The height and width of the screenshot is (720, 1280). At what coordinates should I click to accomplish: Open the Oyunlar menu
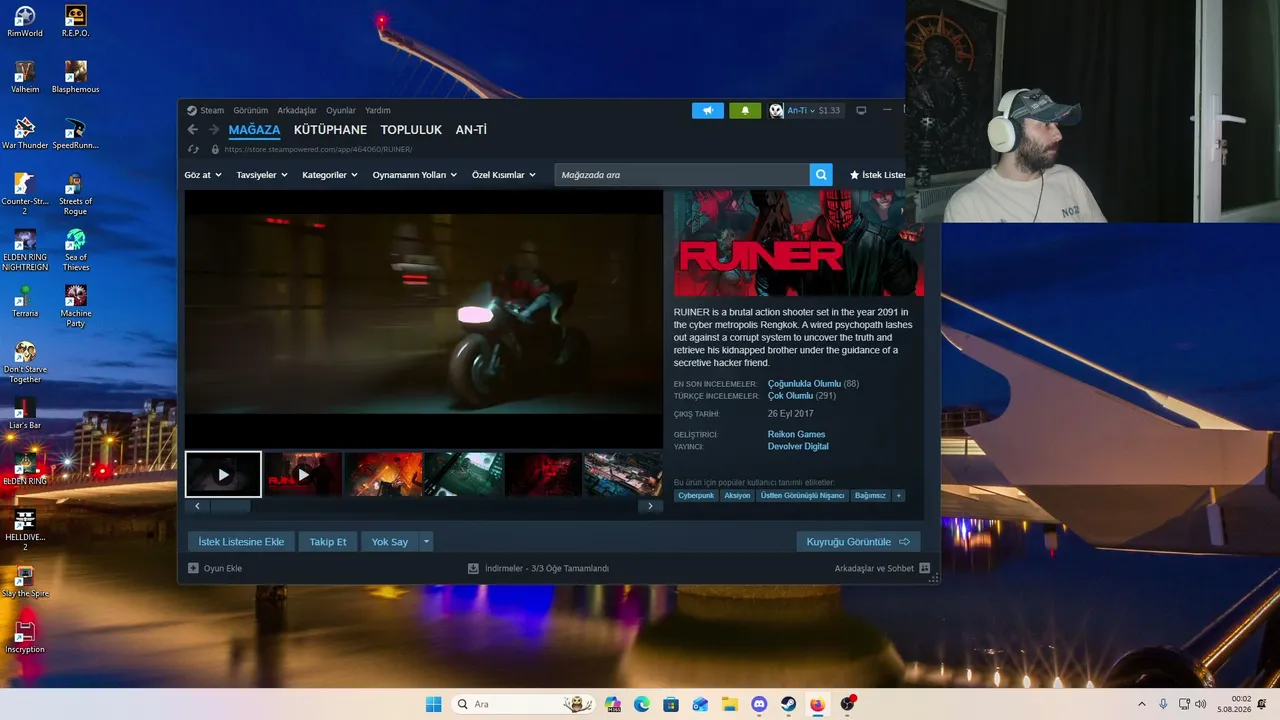coord(341,110)
